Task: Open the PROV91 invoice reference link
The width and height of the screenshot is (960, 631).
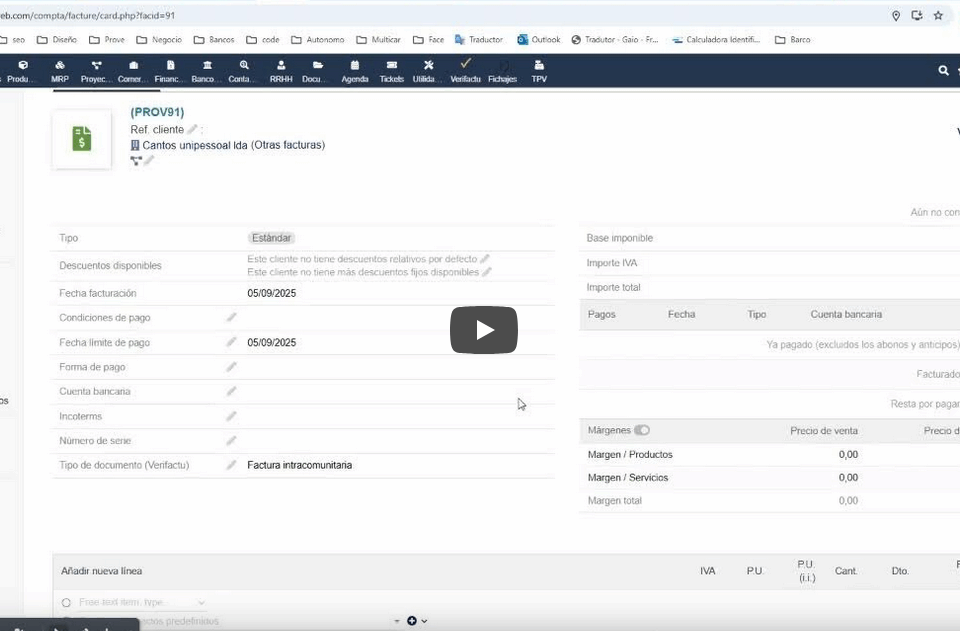Action: [x=157, y=112]
